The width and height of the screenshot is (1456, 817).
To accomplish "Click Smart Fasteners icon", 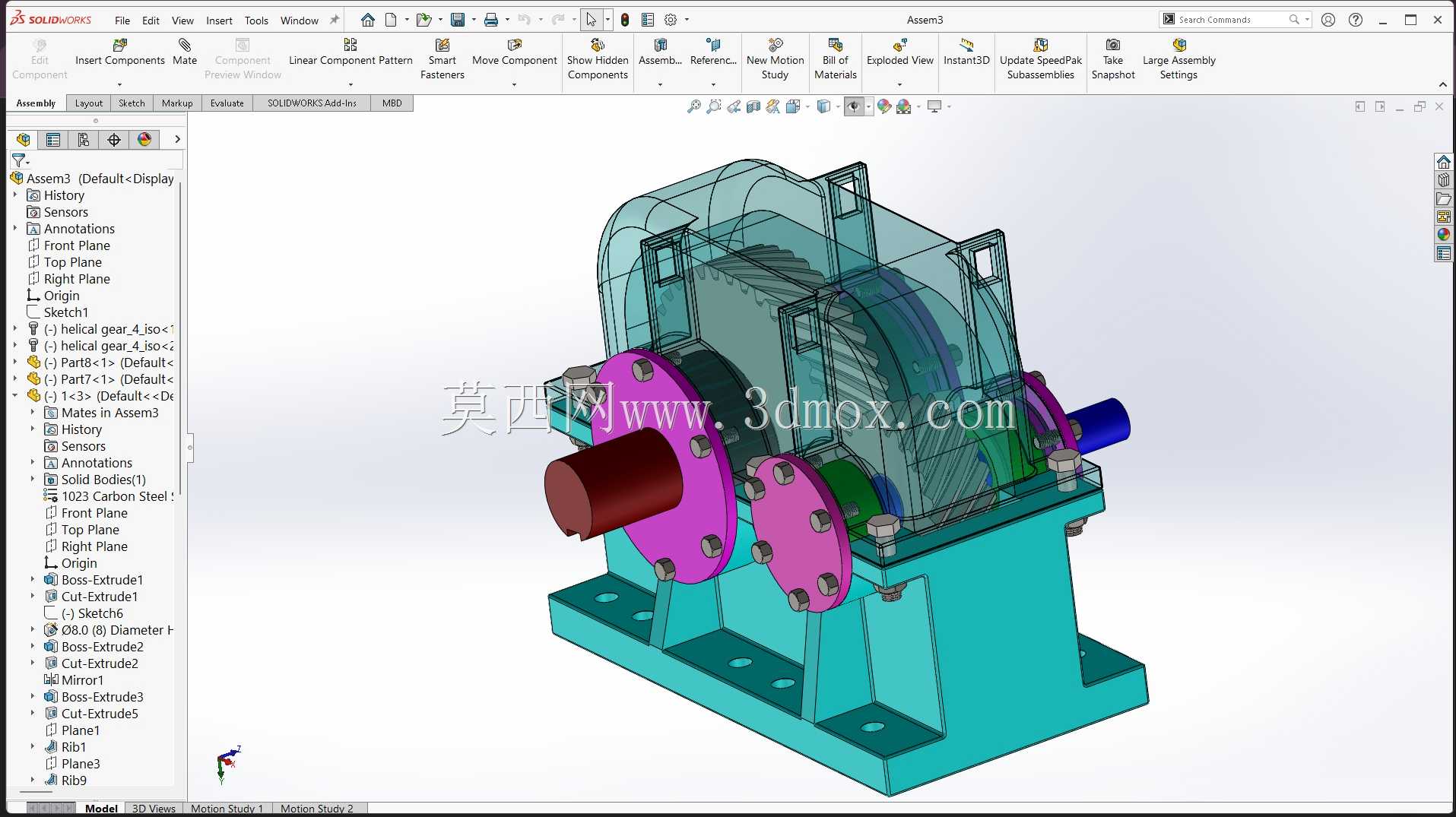I will coord(442,59).
